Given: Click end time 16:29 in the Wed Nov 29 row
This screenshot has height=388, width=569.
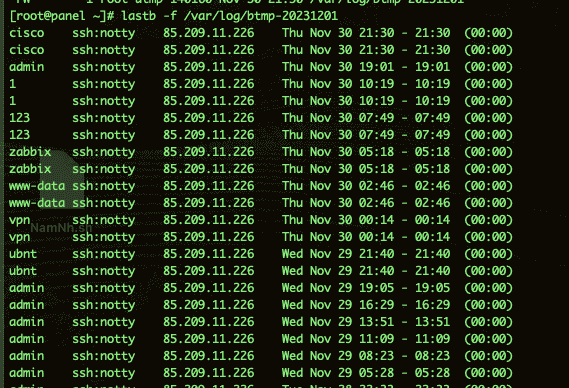Looking at the screenshot, I should [x=432, y=305].
